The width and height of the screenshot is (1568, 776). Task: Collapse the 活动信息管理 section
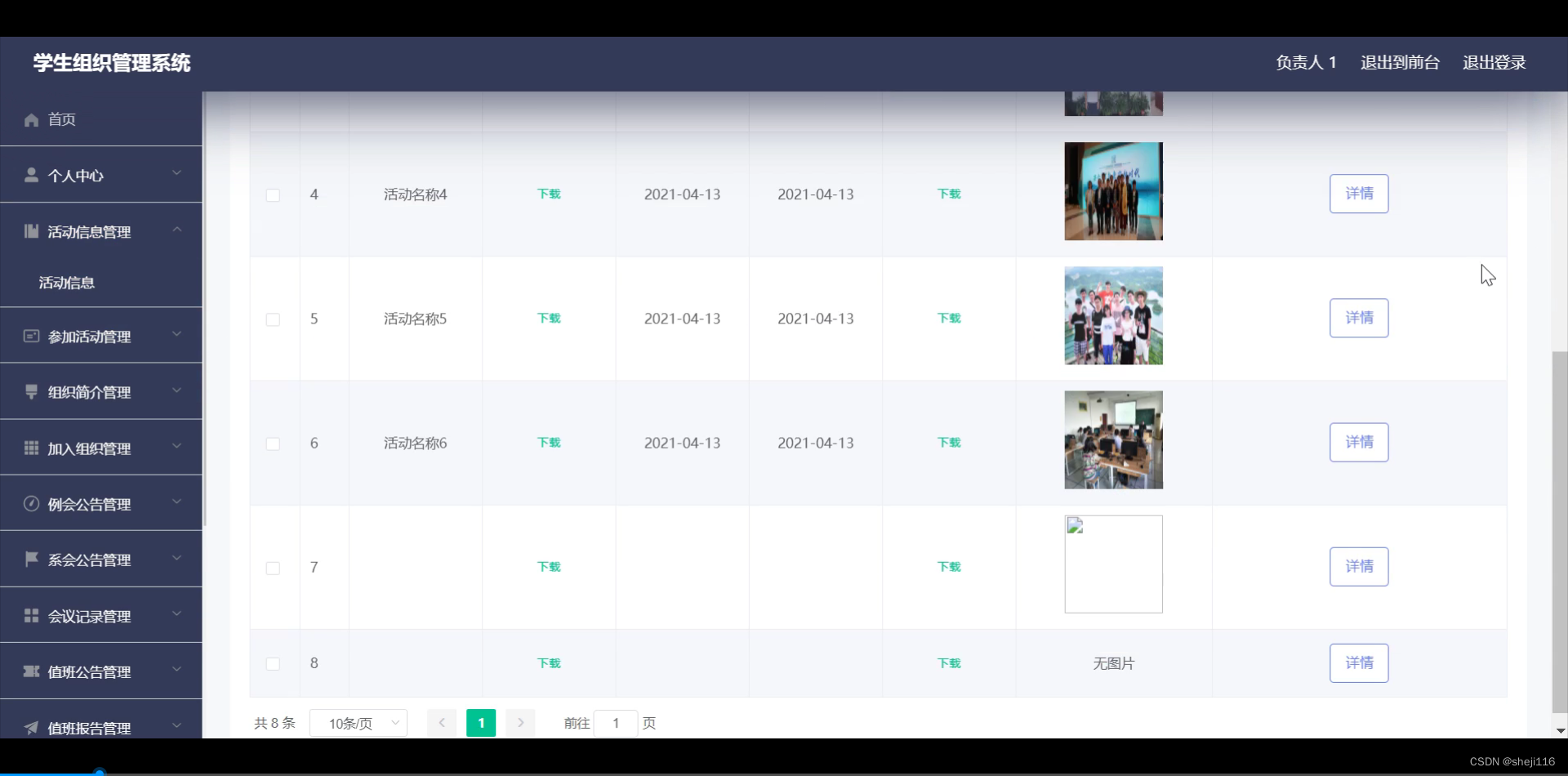coord(177,230)
